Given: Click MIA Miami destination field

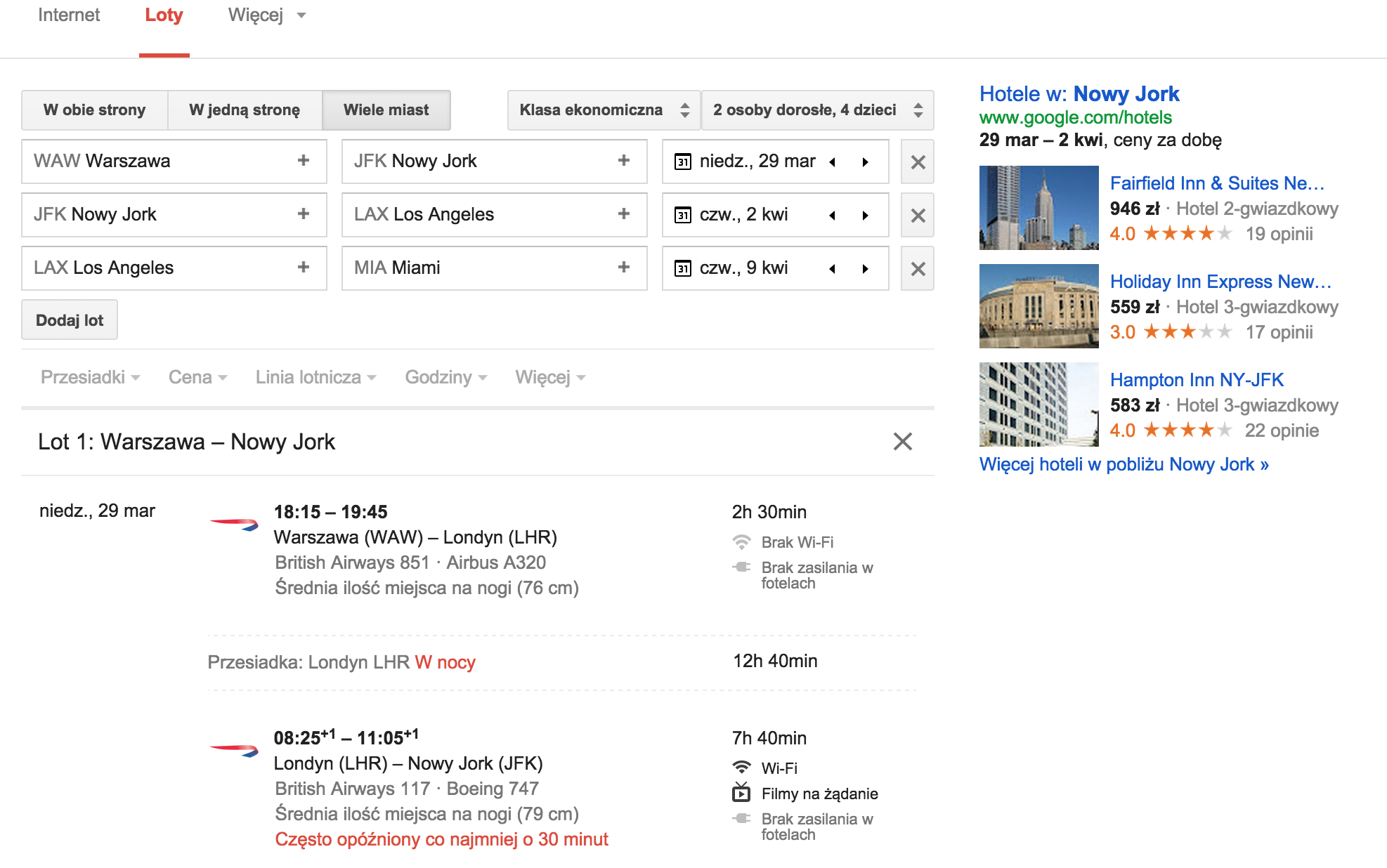Looking at the screenshot, I should click(x=495, y=268).
